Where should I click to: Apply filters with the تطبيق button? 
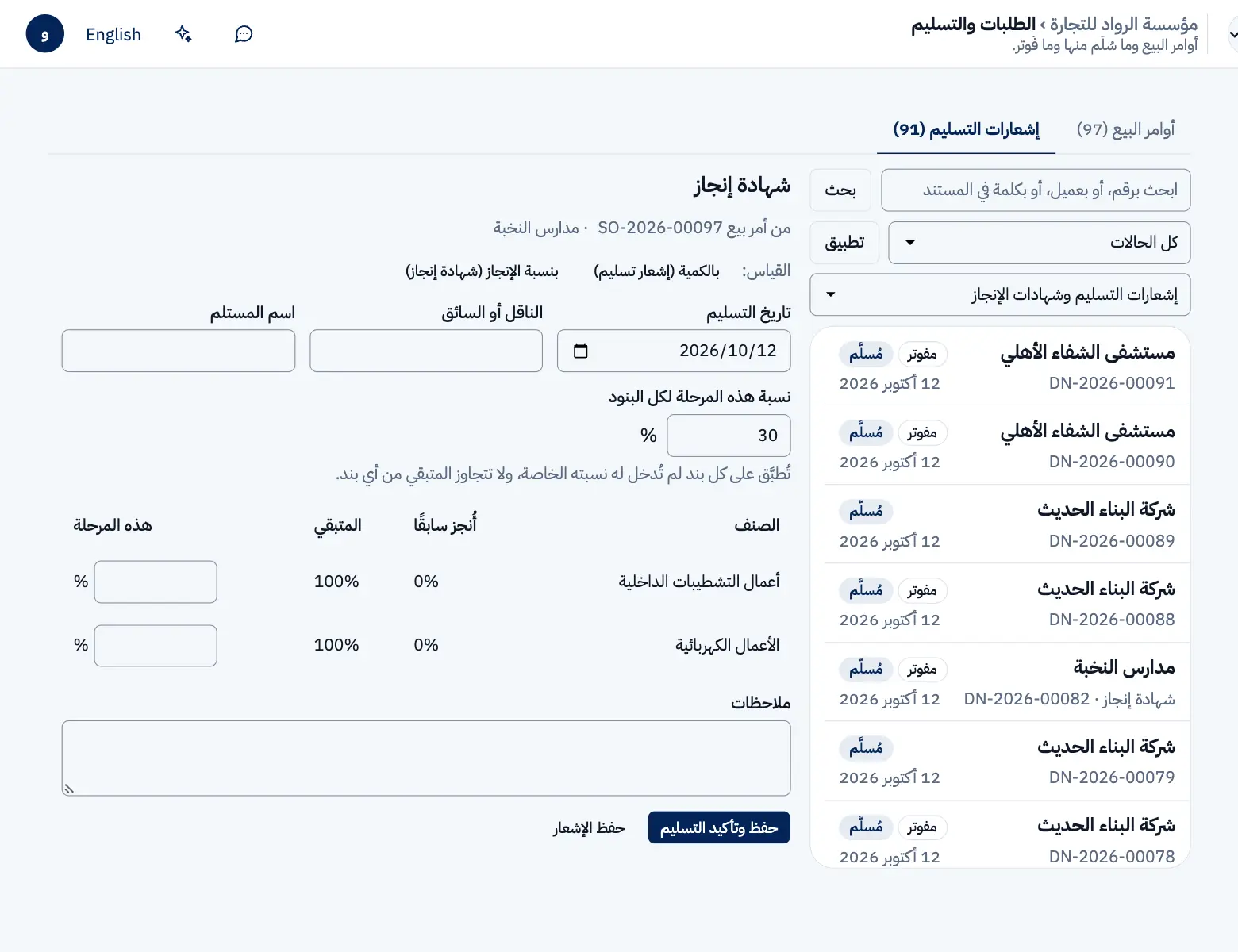coord(844,243)
